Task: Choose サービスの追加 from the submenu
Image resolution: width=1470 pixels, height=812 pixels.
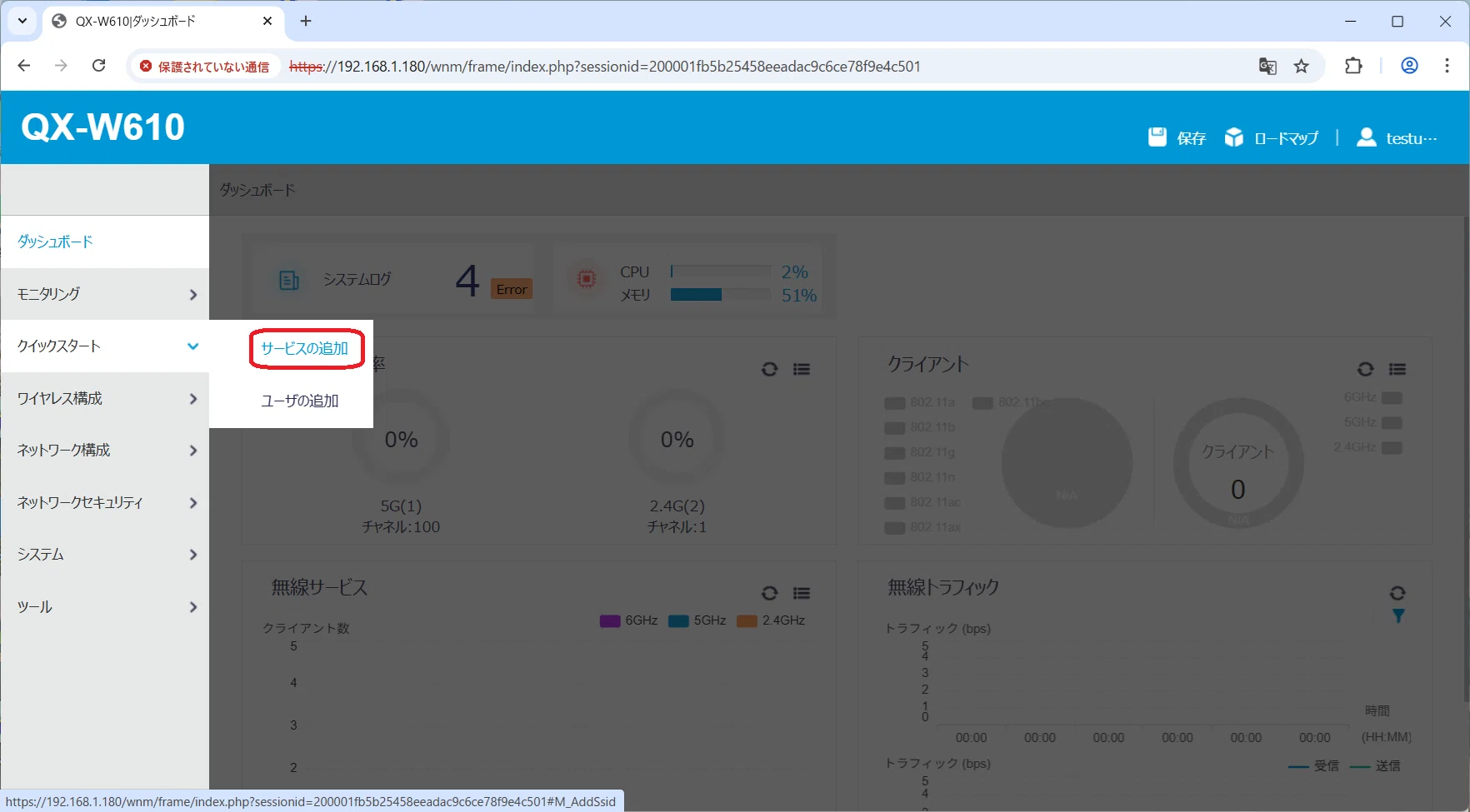Action: click(304, 348)
